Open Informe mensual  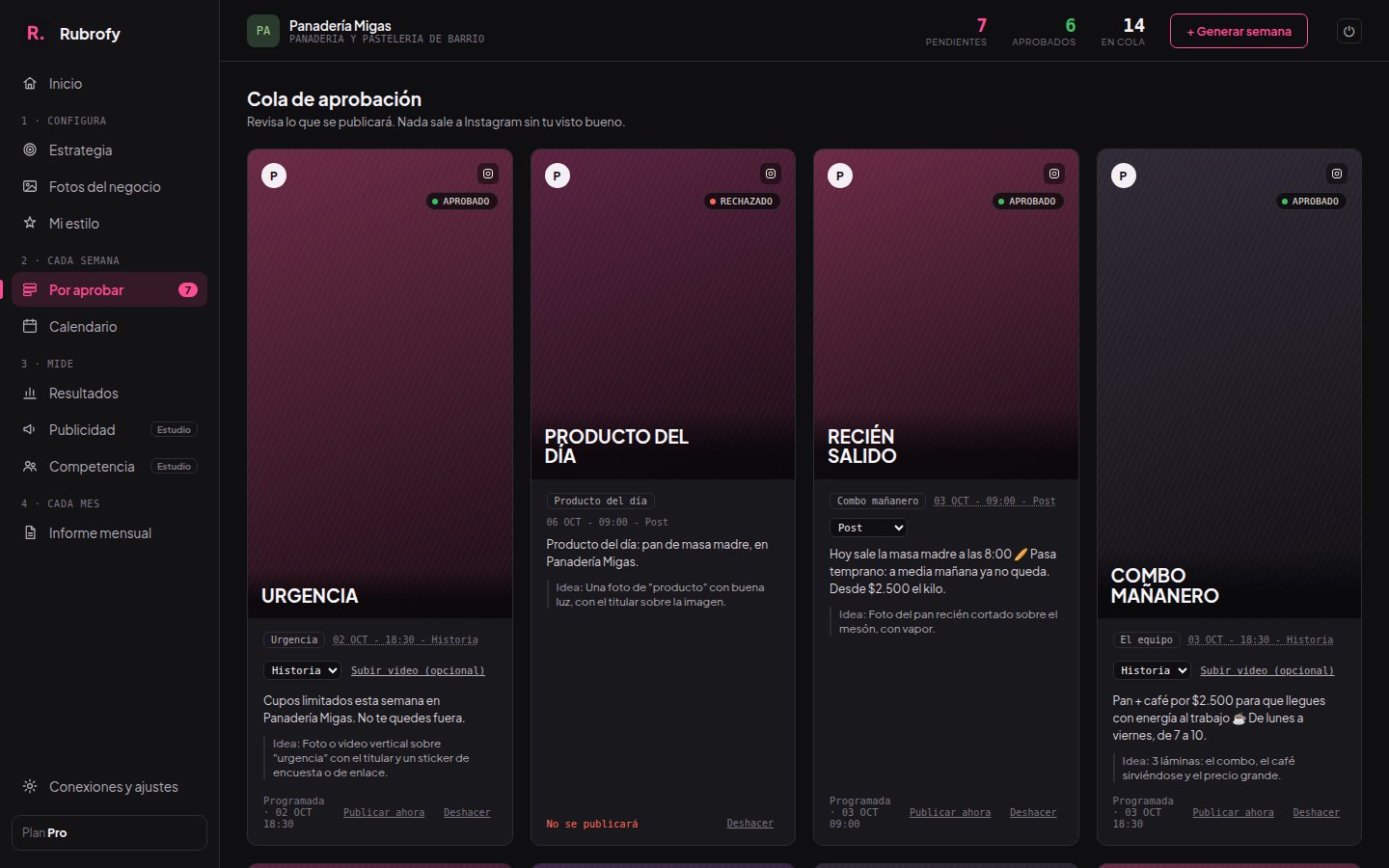[x=109, y=533]
